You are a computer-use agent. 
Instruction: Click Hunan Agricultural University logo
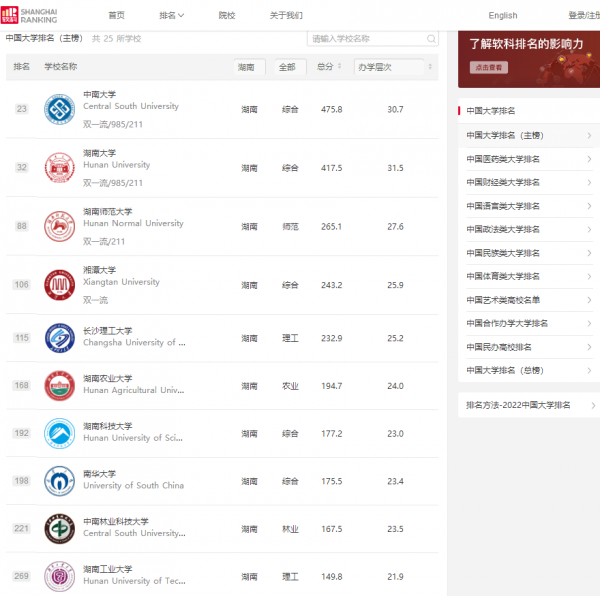(x=59, y=386)
